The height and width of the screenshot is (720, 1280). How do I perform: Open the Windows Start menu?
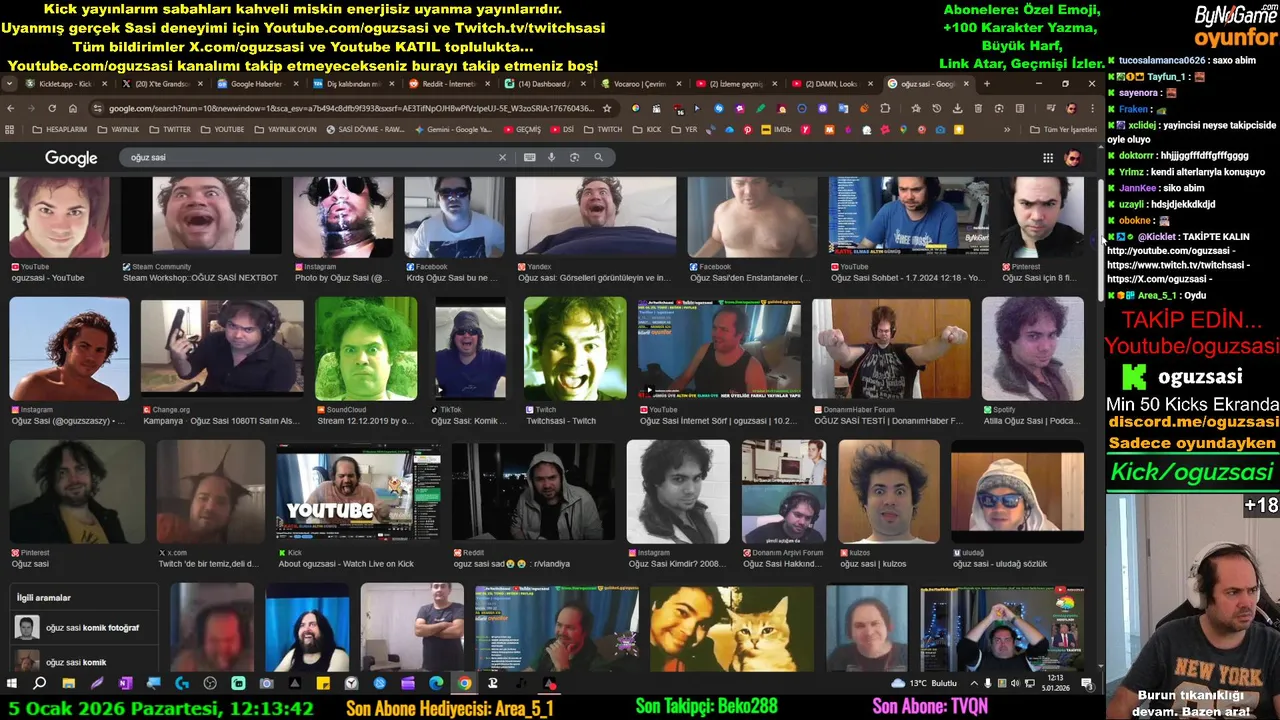[12, 683]
